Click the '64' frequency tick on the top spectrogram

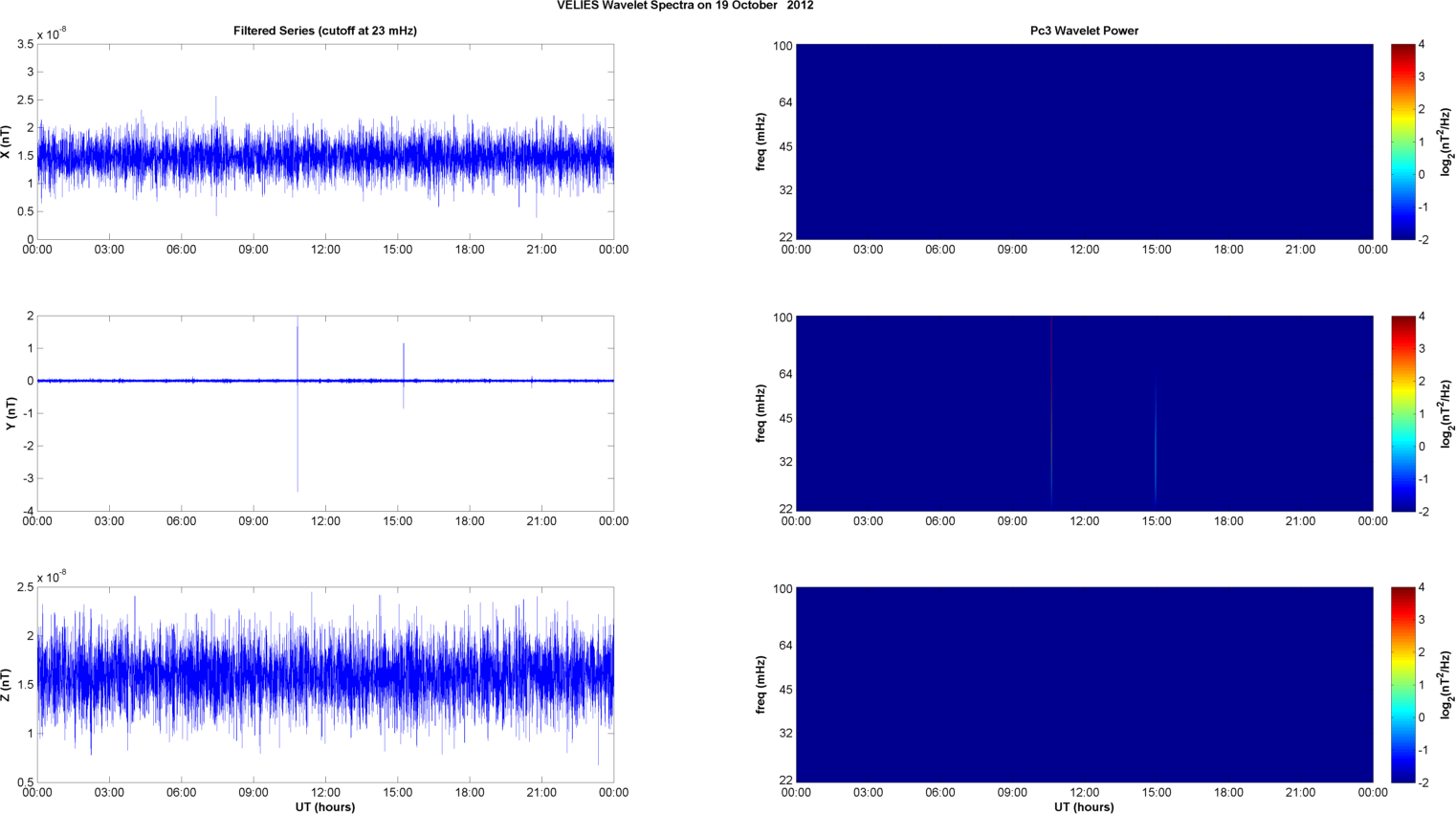(x=785, y=102)
